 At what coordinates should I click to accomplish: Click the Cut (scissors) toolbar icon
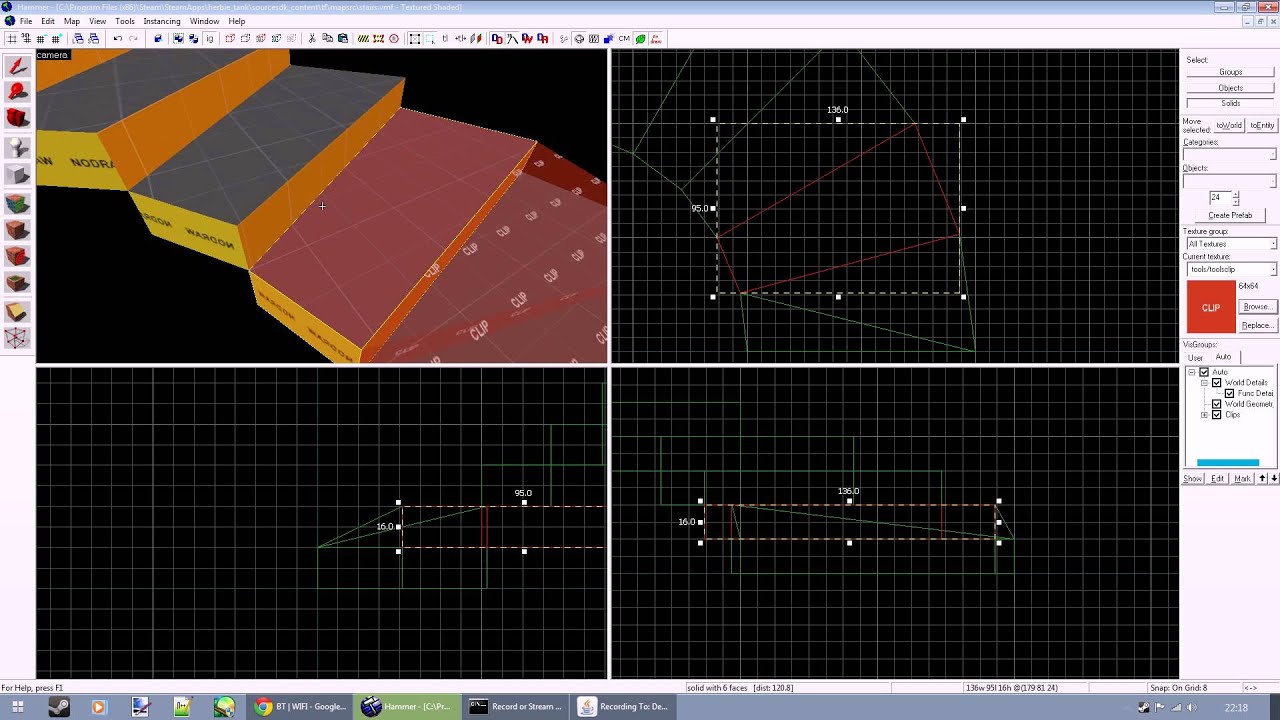point(312,39)
